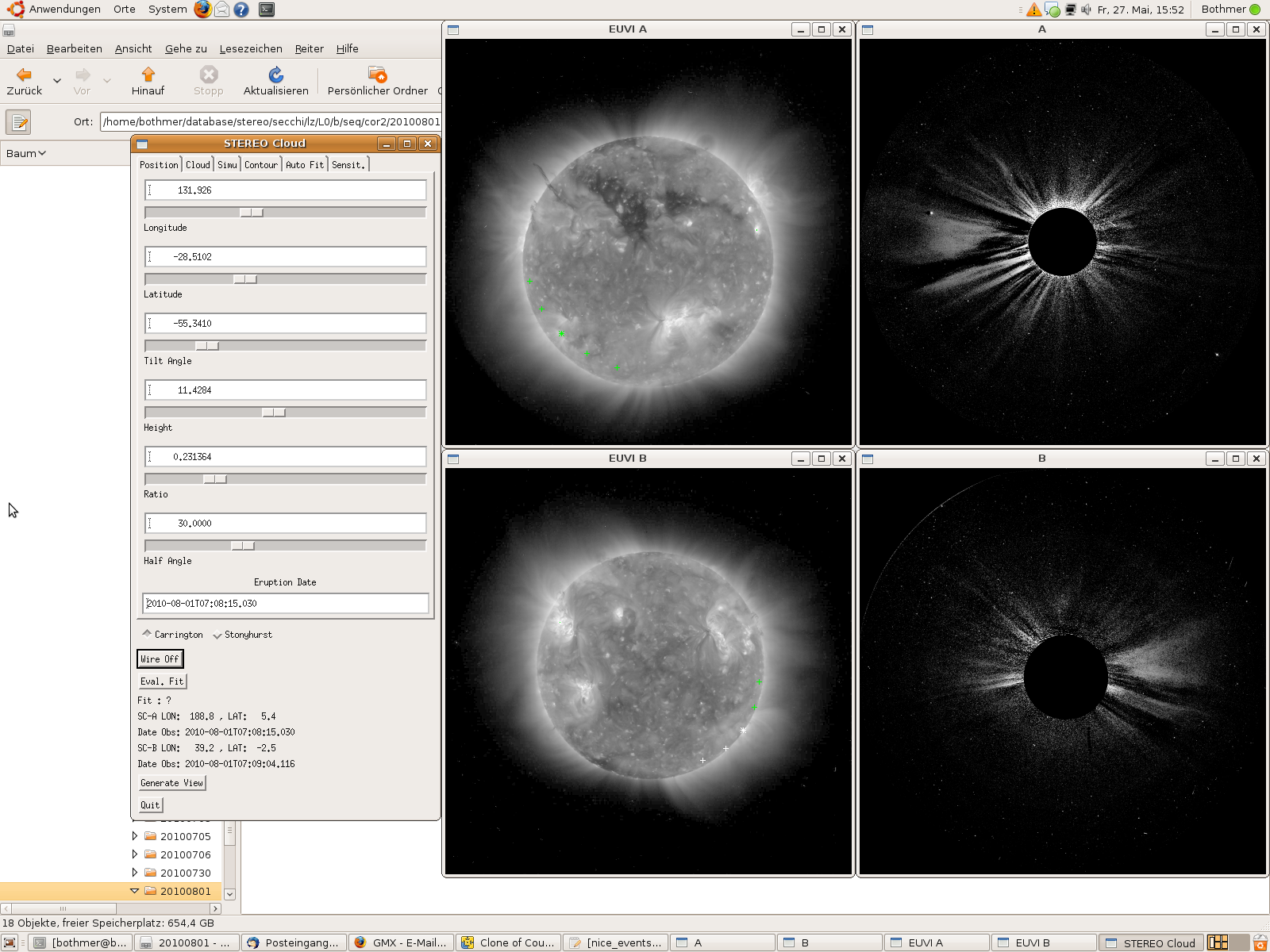Open the mail icon in top panel
Image resolution: width=1270 pixels, height=952 pixels.
(x=222, y=10)
